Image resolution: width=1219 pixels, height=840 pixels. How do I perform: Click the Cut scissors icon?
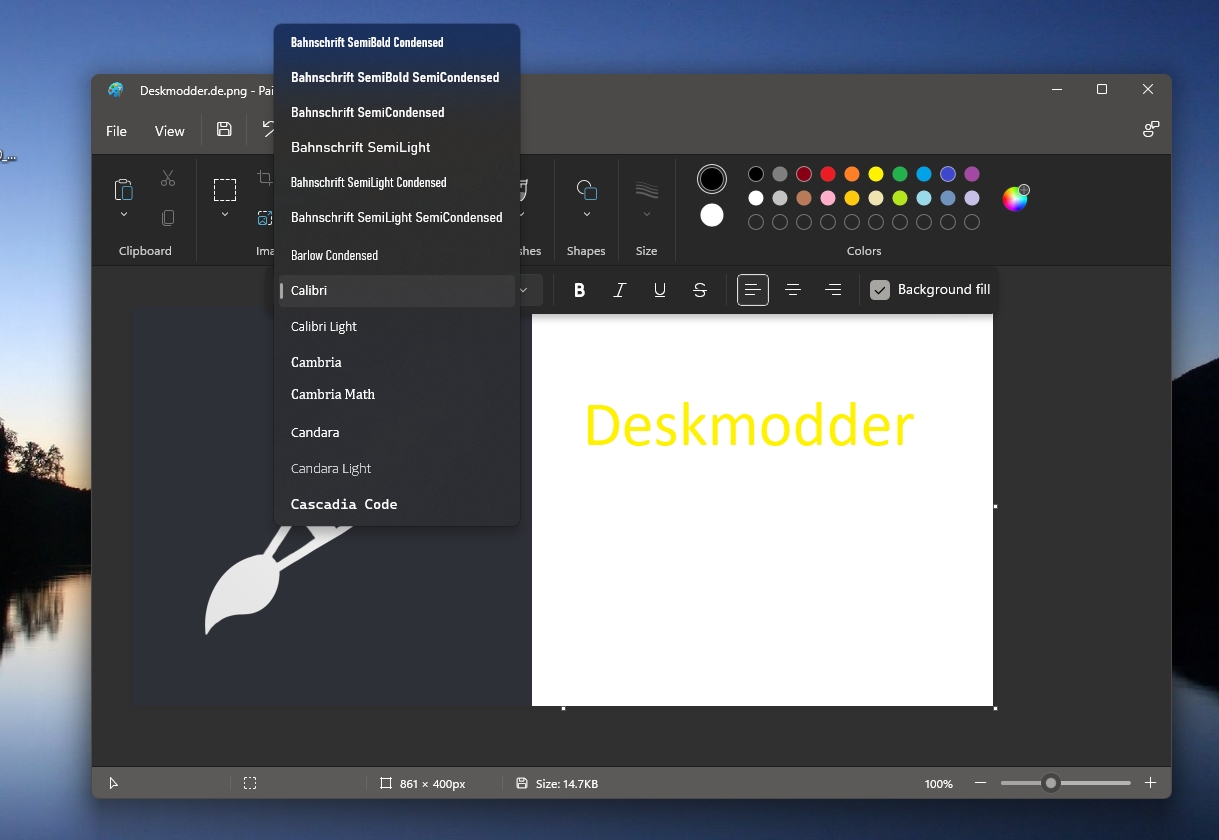(168, 178)
